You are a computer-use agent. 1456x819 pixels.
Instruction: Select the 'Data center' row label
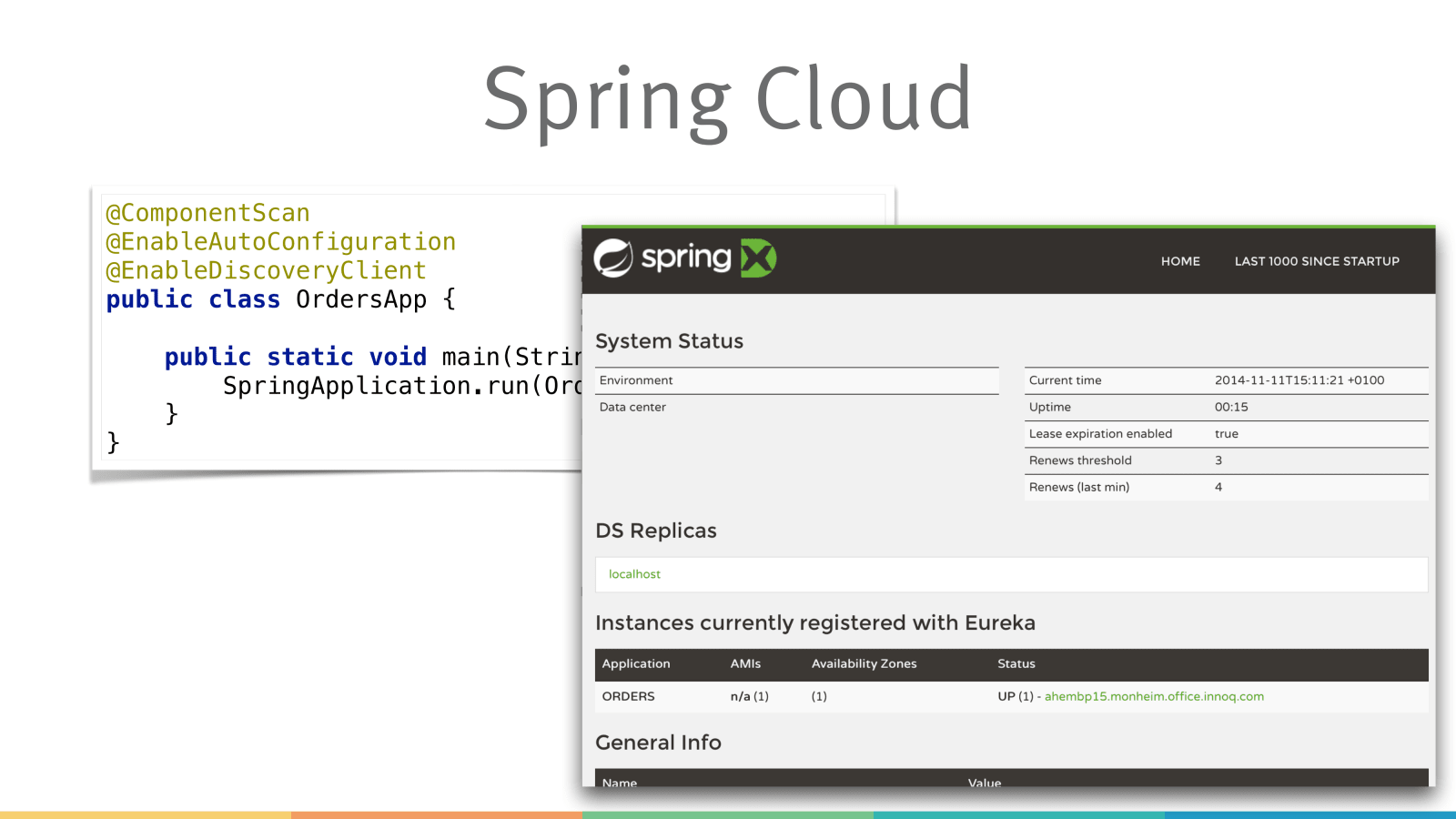(632, 407)
